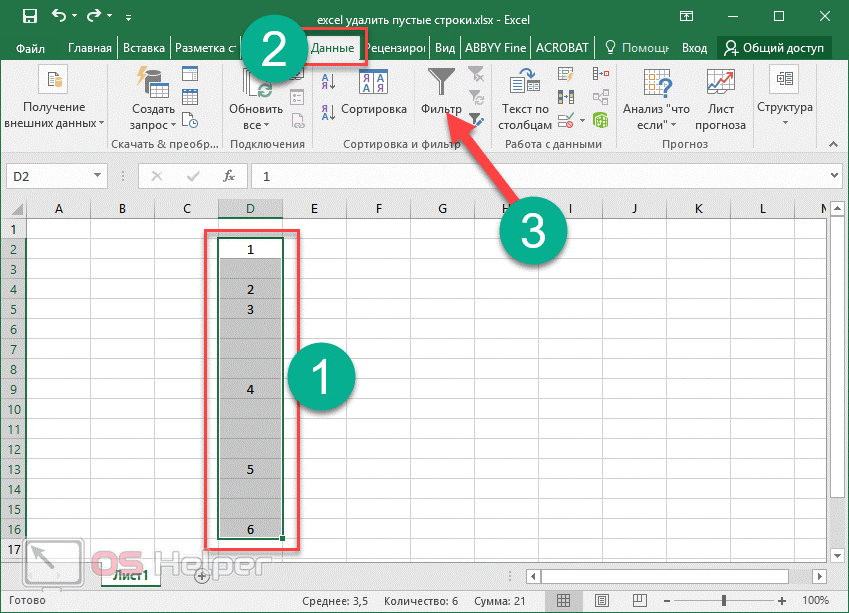Click the zoom slider handle
The height and width of the screenshot is (613, 849).
tap(724, 600)
